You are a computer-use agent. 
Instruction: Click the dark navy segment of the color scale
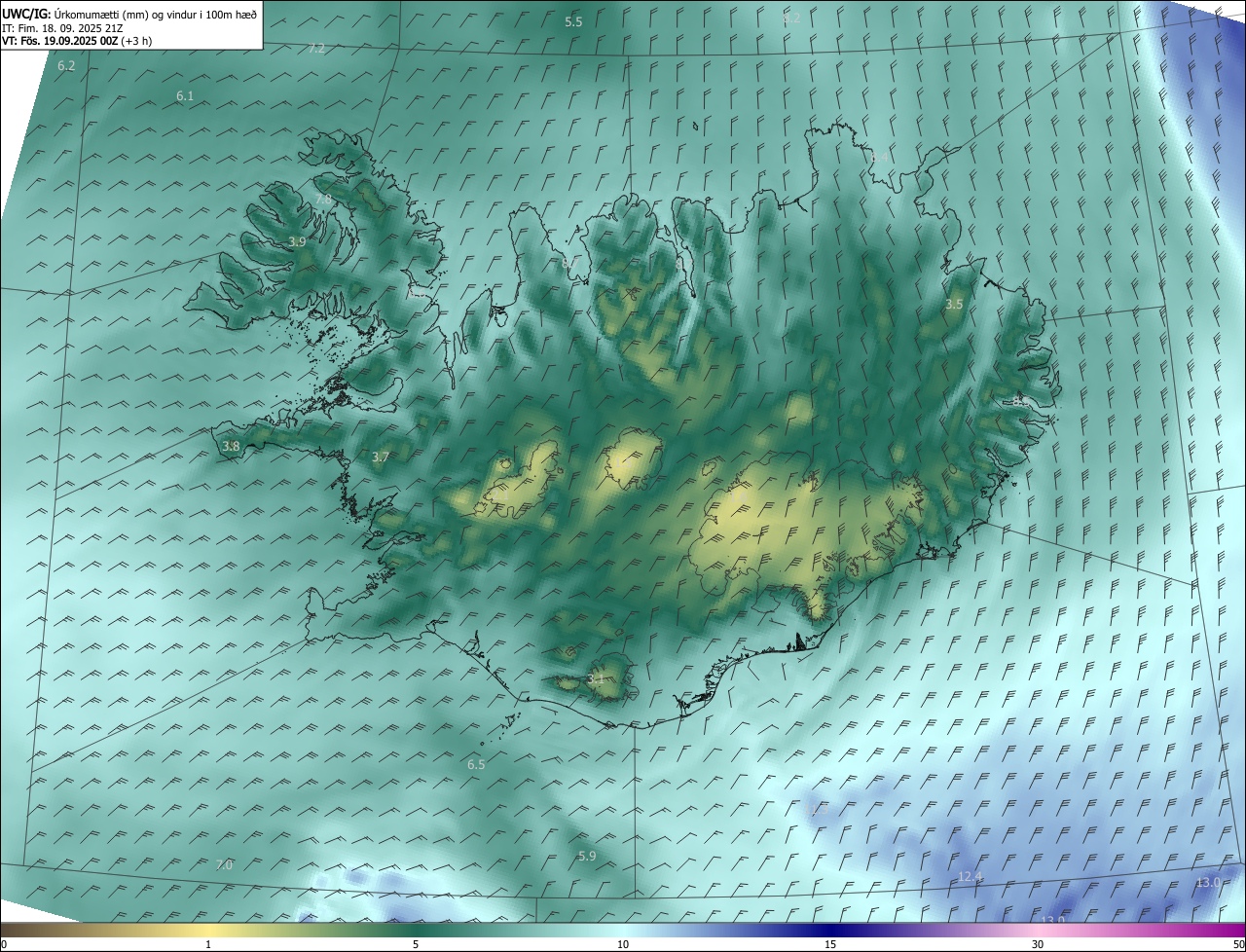pyautogui.click(x=830, y=930)
